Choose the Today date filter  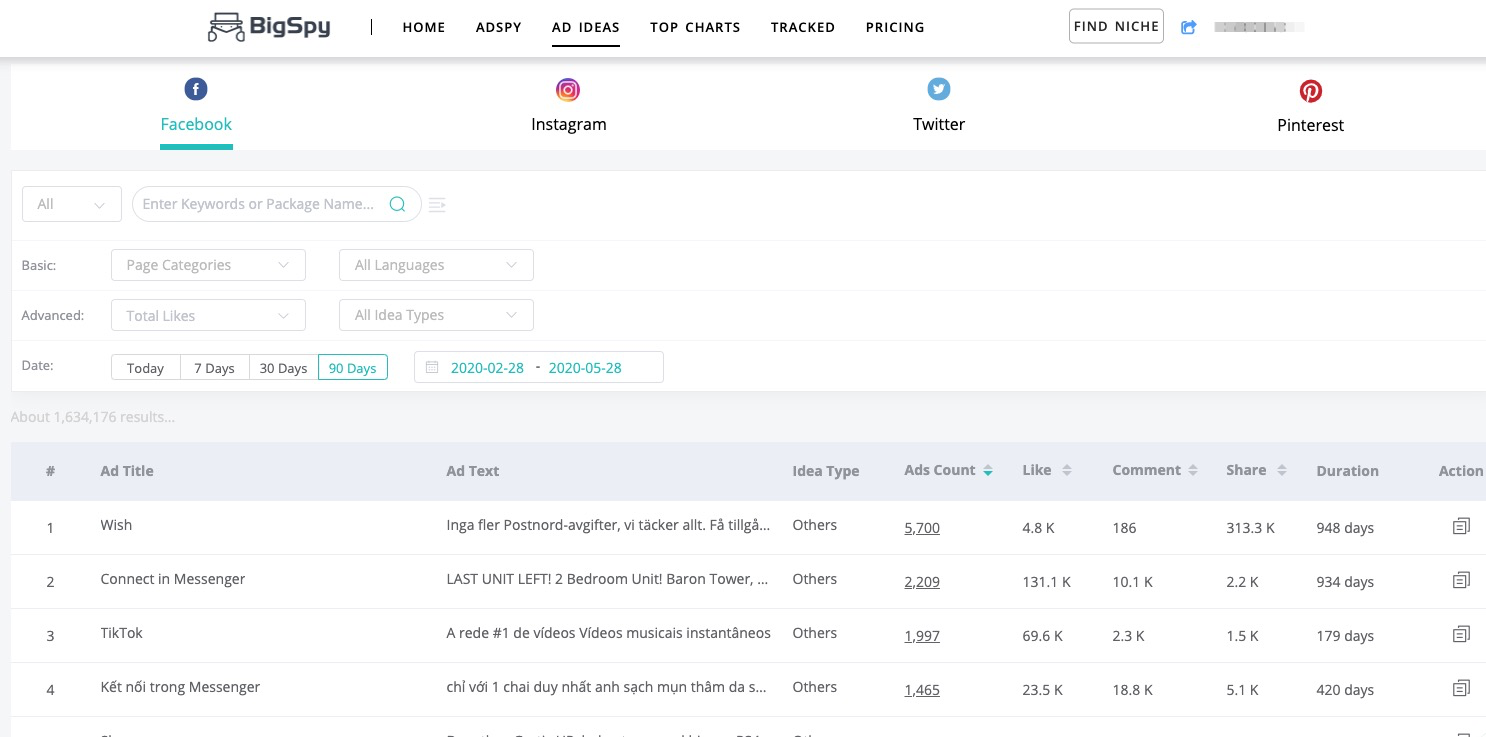[145, 368]
